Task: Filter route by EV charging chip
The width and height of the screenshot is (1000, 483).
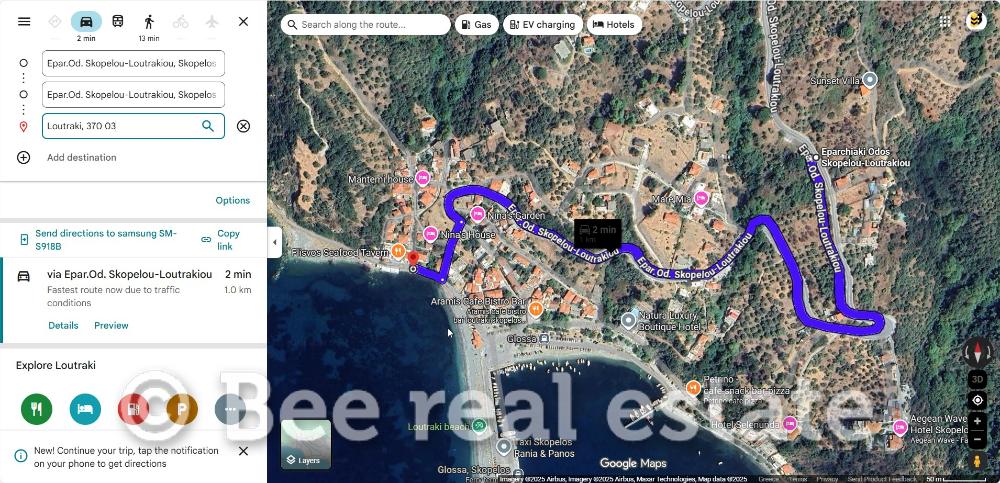Action: 543,24
